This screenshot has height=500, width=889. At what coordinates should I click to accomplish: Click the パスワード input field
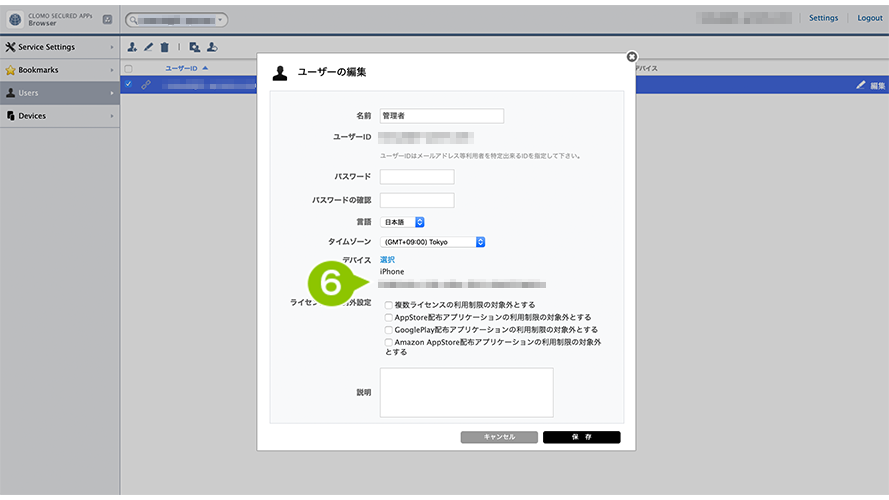coord(417,177)
